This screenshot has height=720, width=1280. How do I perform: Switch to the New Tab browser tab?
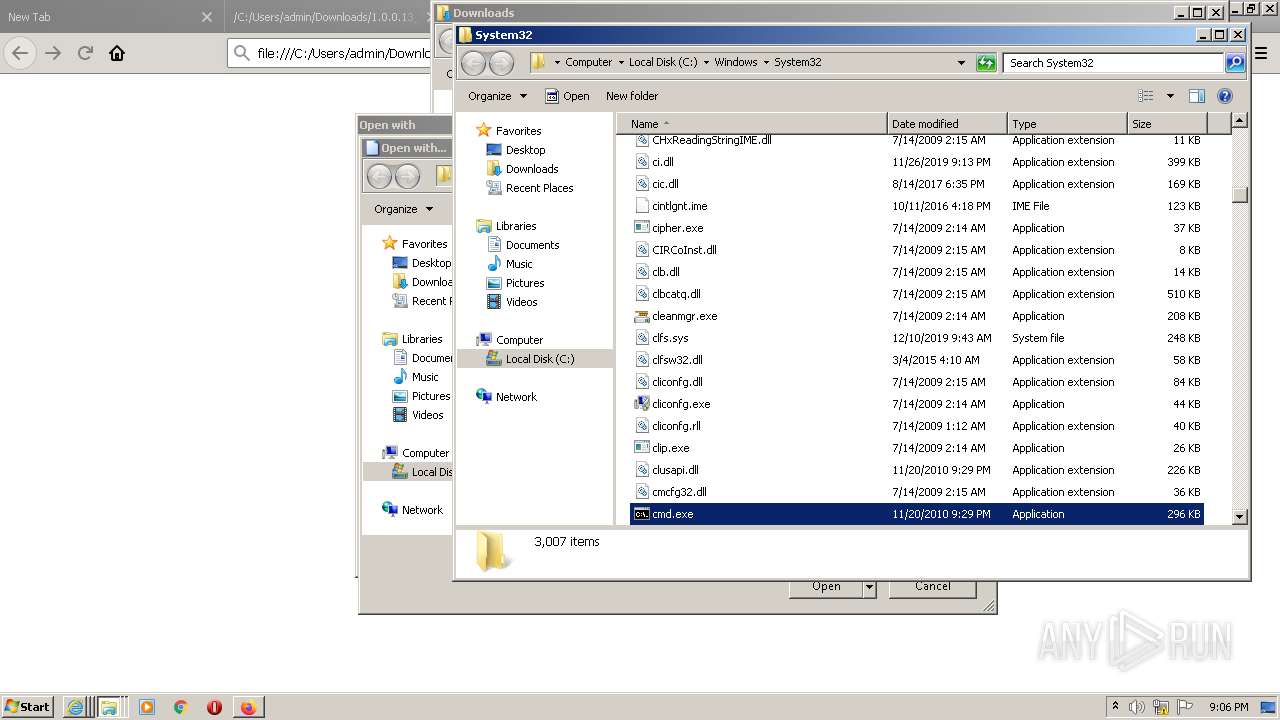point(108,17)
